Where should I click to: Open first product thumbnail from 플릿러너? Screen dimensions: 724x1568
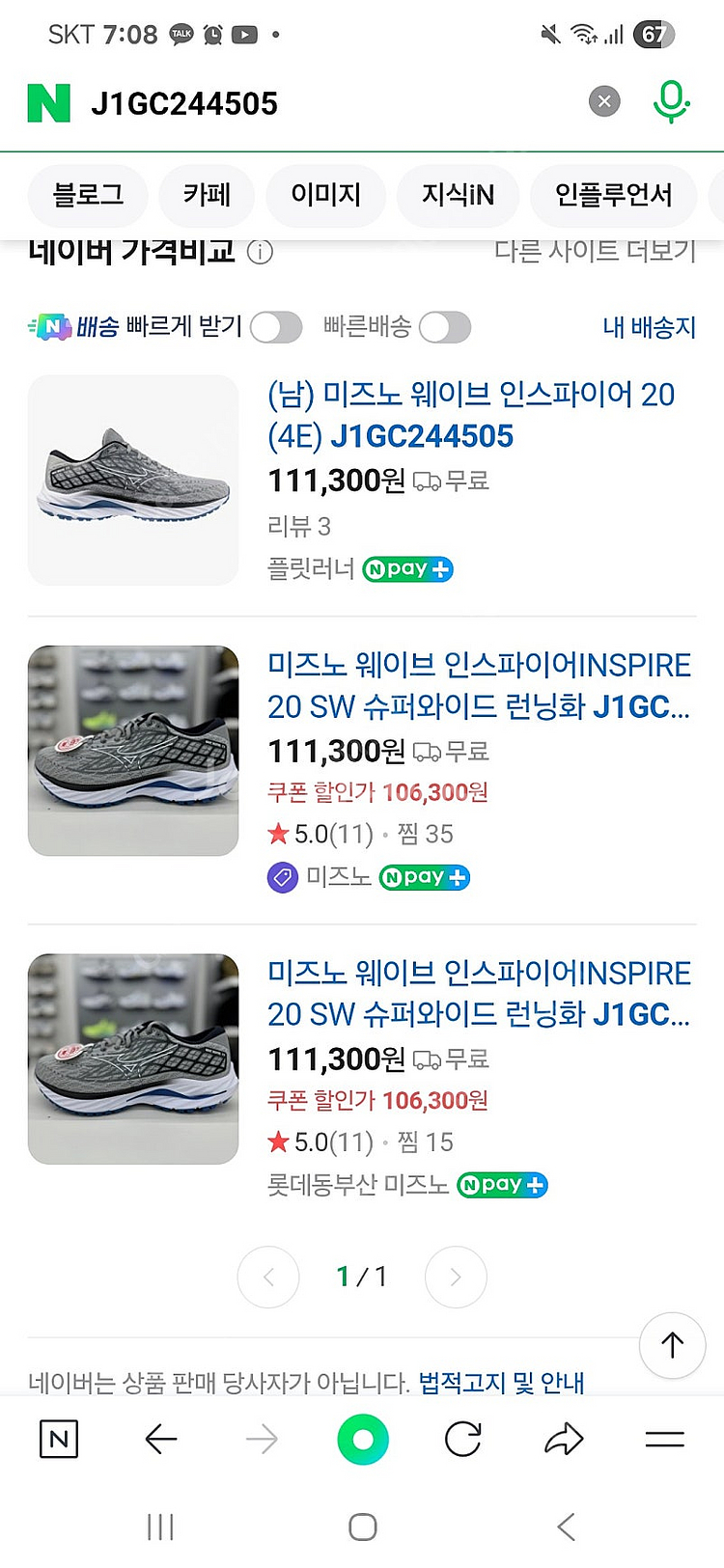[x=133, y=480]
